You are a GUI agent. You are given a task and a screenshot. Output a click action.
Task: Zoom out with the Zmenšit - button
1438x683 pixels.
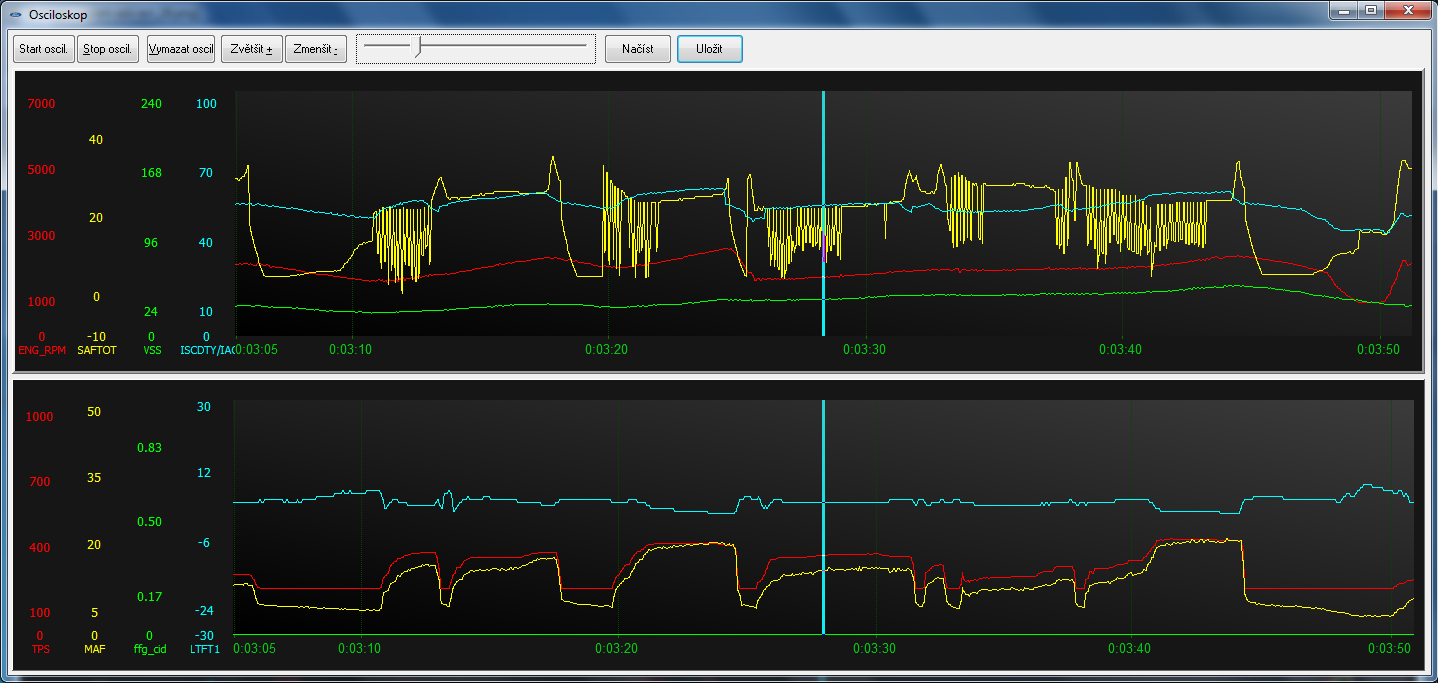(315, 49)
